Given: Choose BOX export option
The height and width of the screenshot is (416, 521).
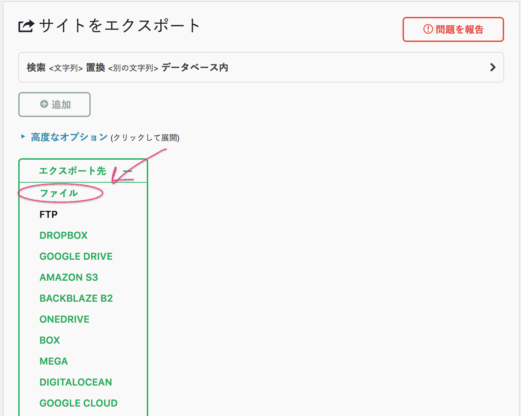Looking at the screenshot, I should [x=50, y=340].
